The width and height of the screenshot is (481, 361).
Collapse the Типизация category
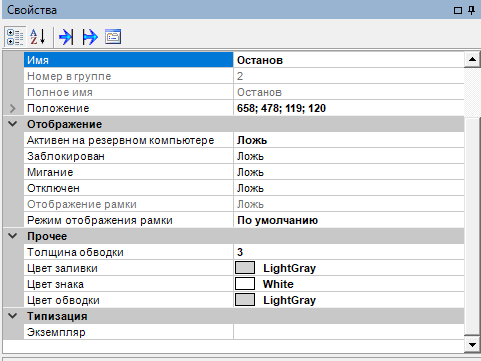point(13,316)
